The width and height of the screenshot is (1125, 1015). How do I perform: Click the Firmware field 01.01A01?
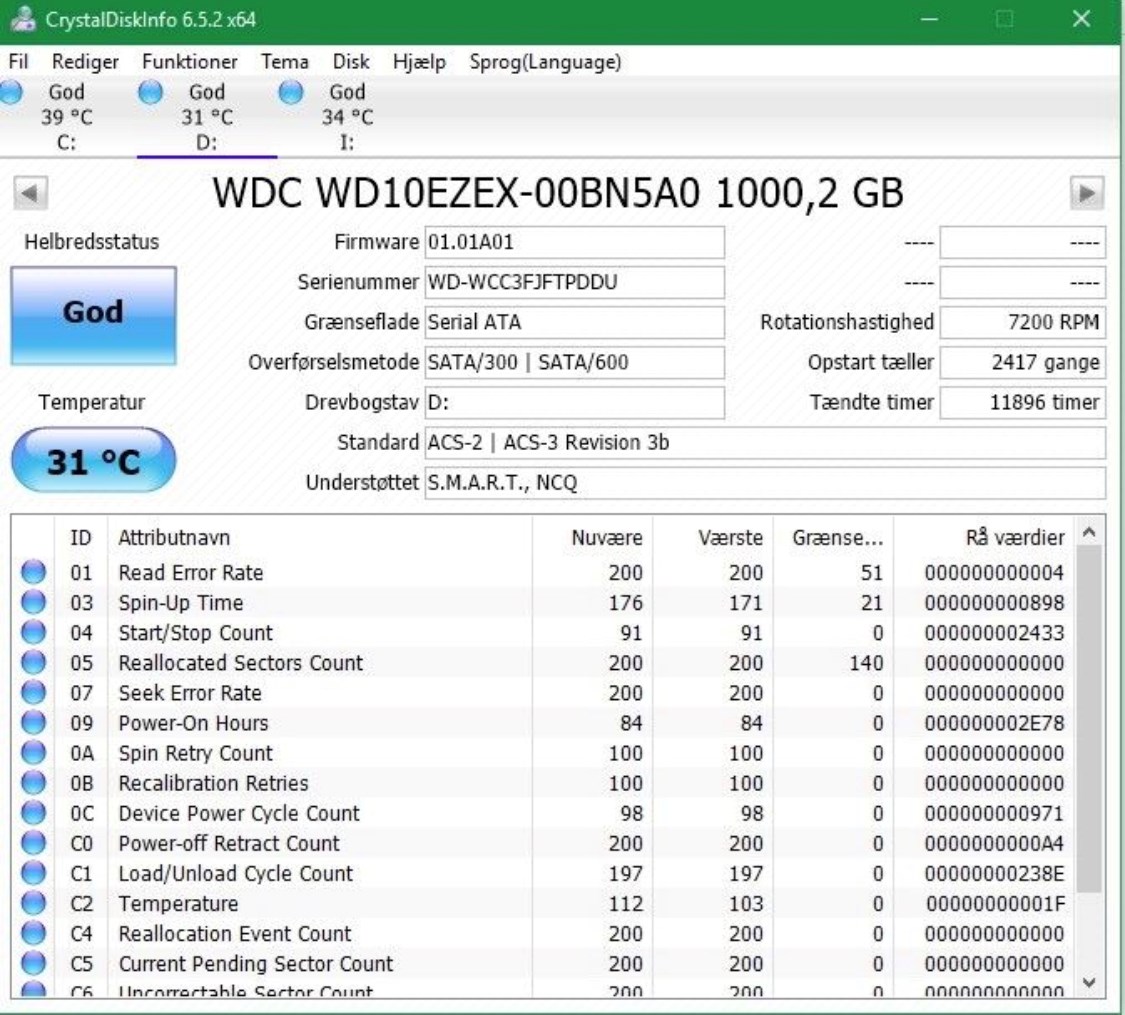coord(575,242)
